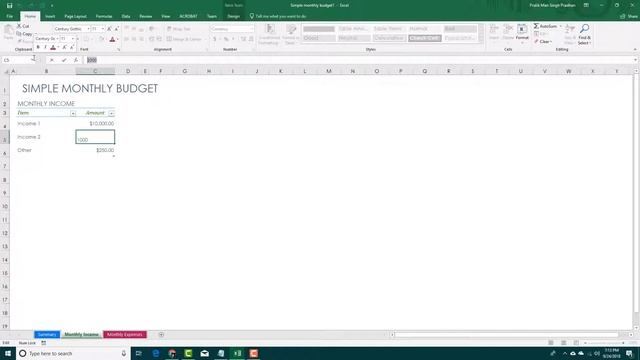This screenshot has width=640, height=360.
Task: Cancel the formula bar entry (X)
Action: click(52, 60)
